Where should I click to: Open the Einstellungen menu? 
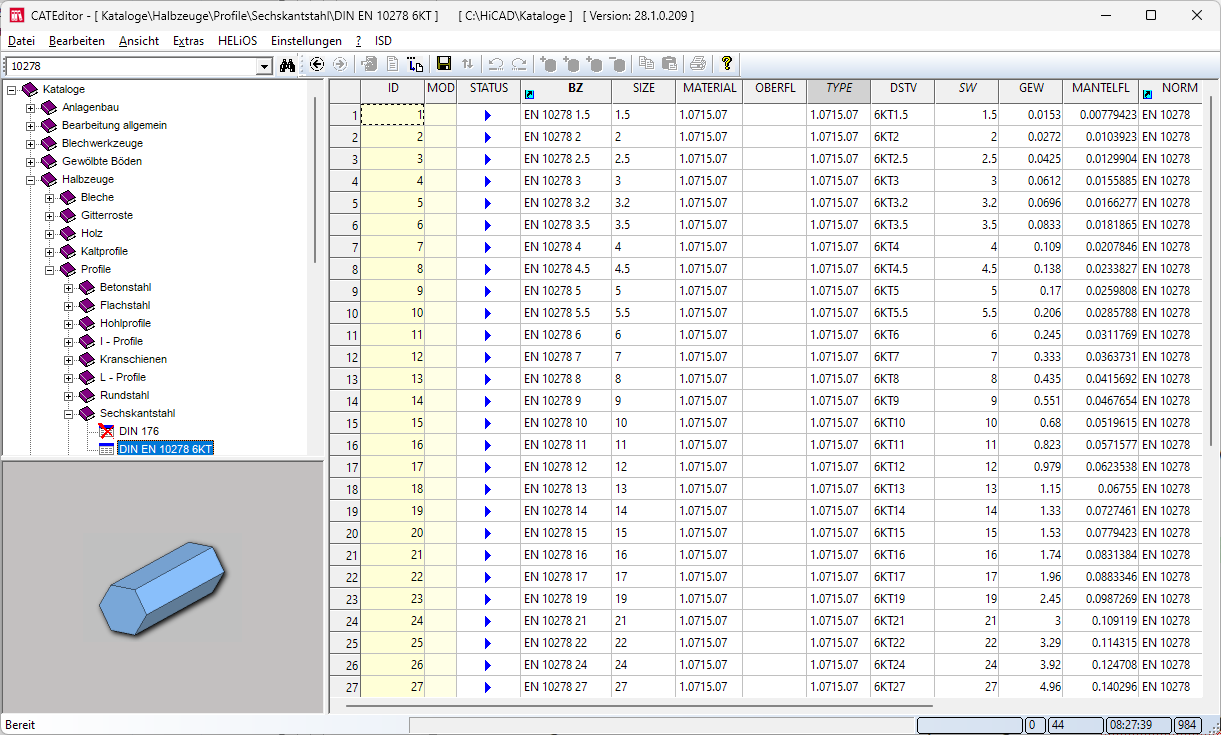(x=306, y=41)
